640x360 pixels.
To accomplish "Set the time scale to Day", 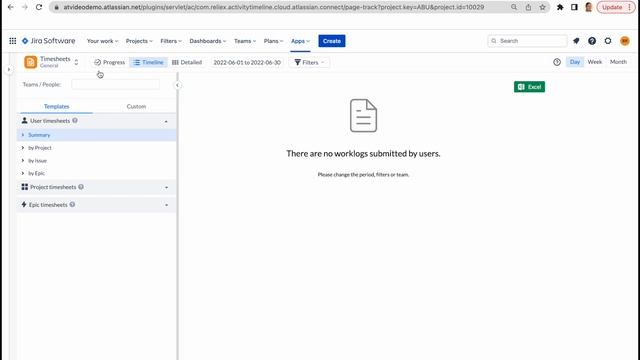I will coord(575,62).
